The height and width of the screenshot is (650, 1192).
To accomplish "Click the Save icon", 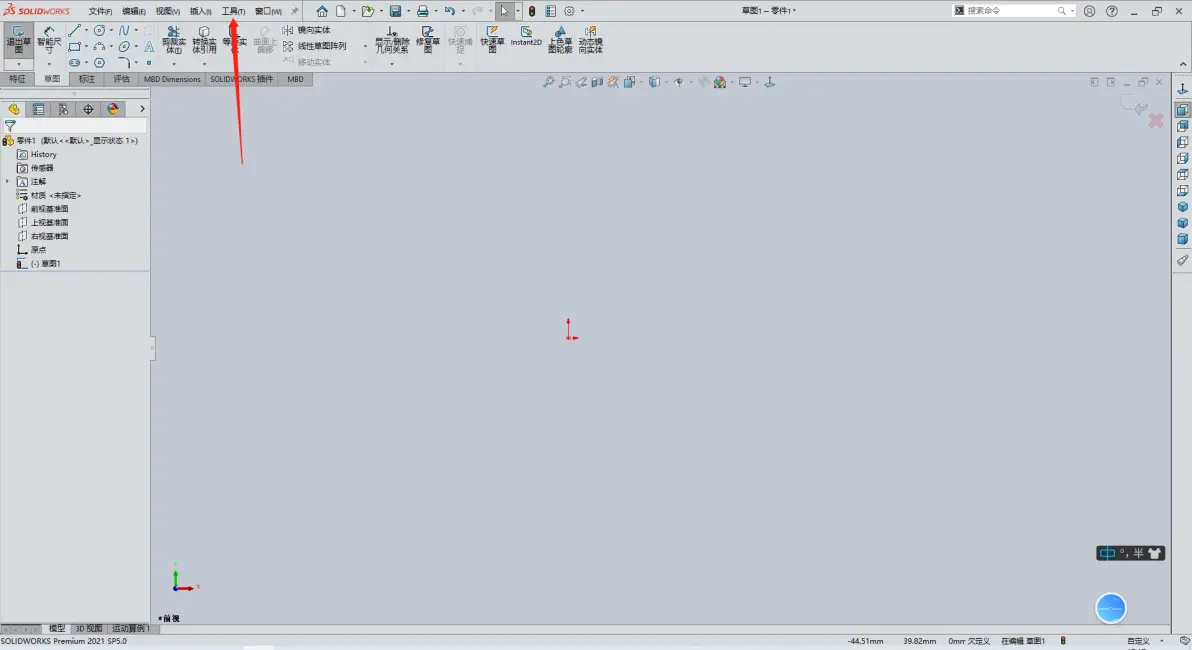I will (395, 11).
